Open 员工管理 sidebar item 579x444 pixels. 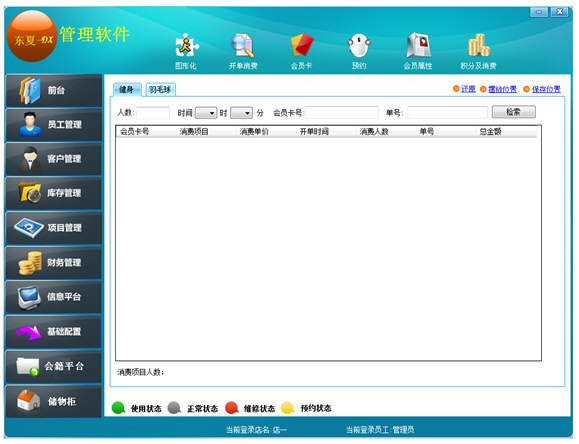click(54, 125)
